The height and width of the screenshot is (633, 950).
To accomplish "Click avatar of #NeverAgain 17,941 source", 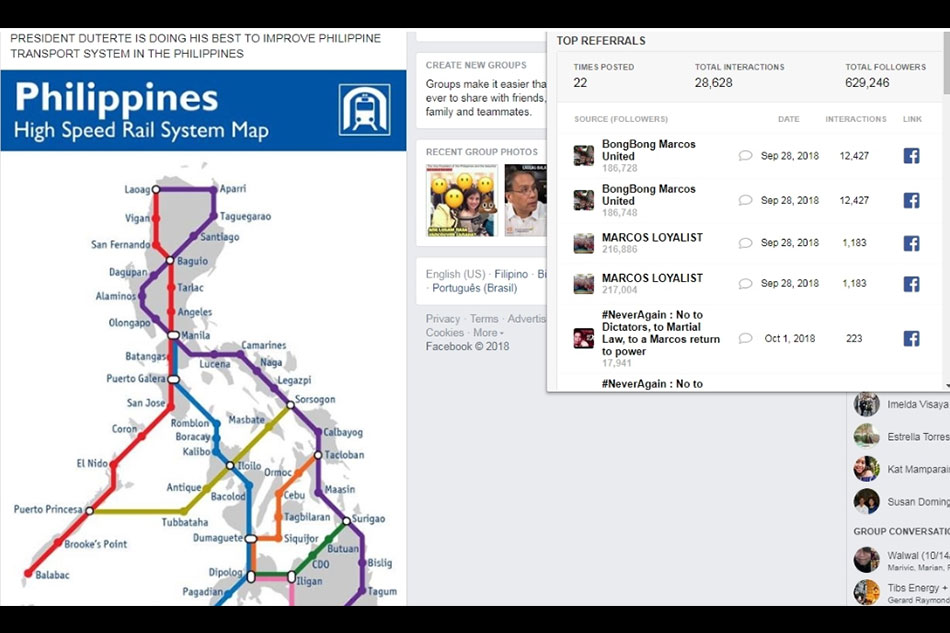I will (584, 338).
